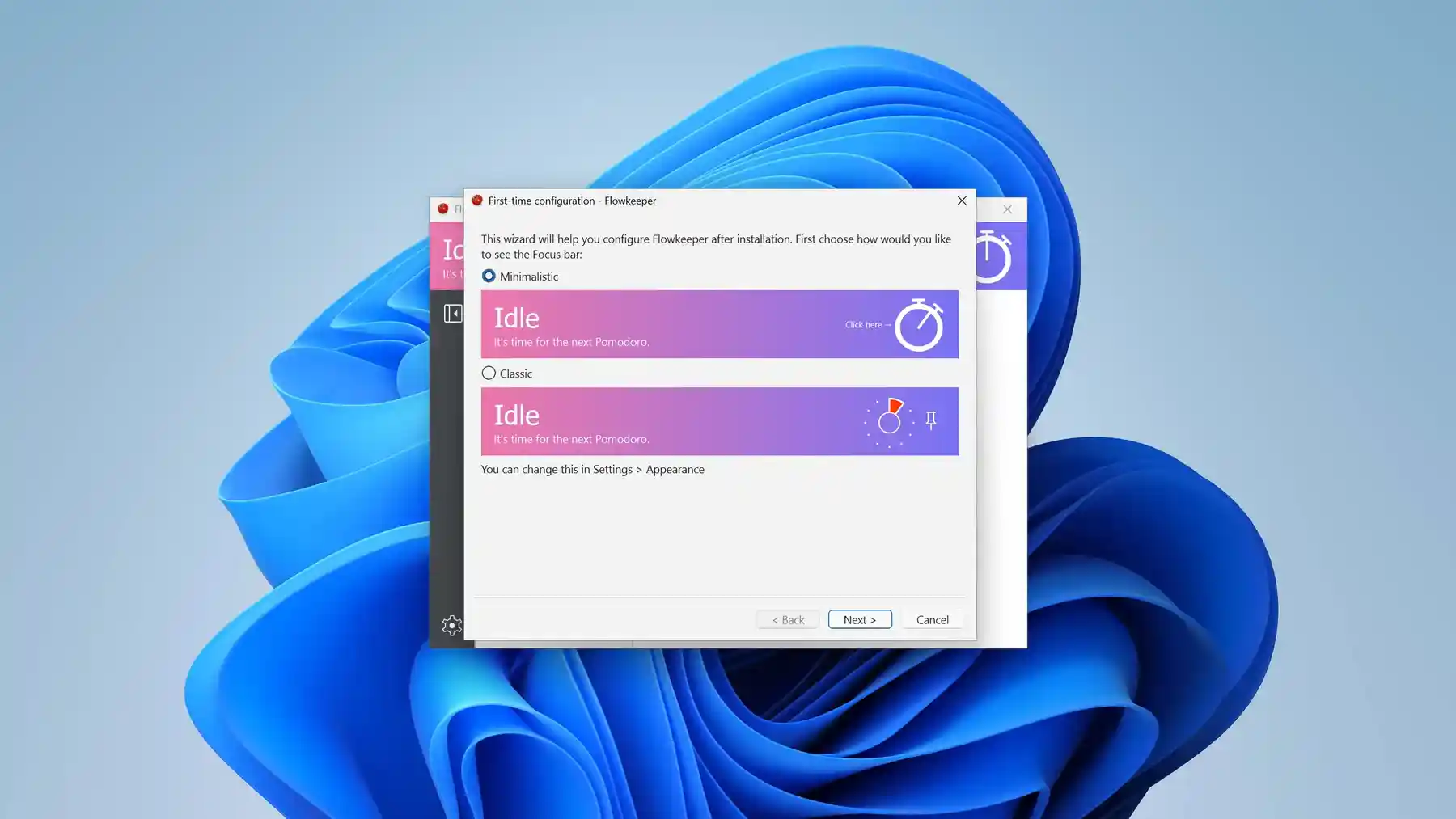Click the tomato icon on the background window title bar
The image size is (1456, 819).
[x=443, y=209]
